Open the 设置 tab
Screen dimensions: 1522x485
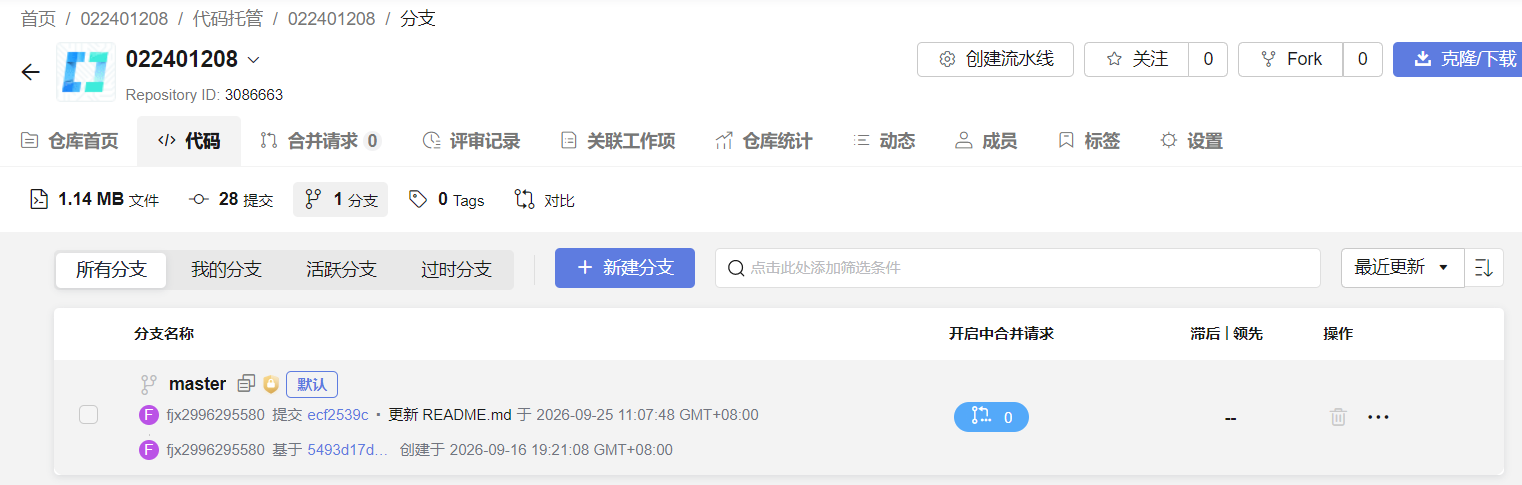(x=1191, y=141)
